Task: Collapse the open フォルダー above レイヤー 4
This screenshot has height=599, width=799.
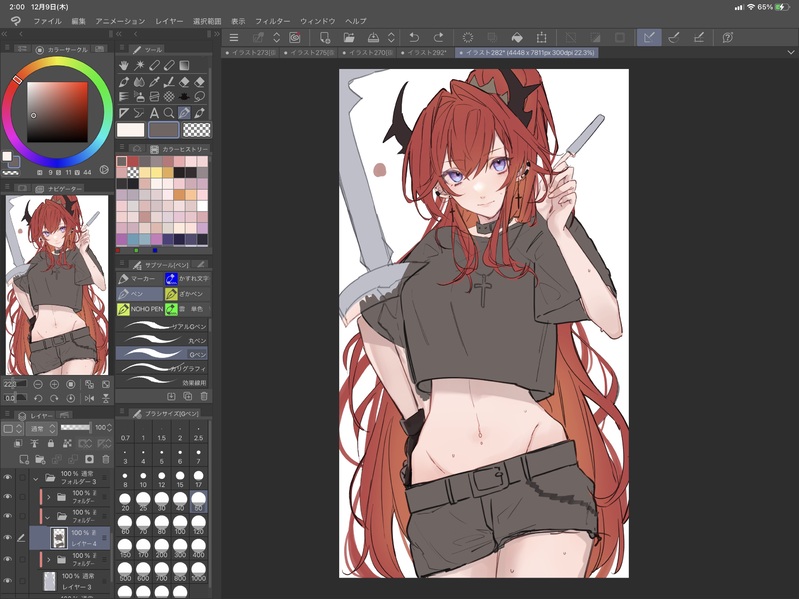Action: point(48,517)
